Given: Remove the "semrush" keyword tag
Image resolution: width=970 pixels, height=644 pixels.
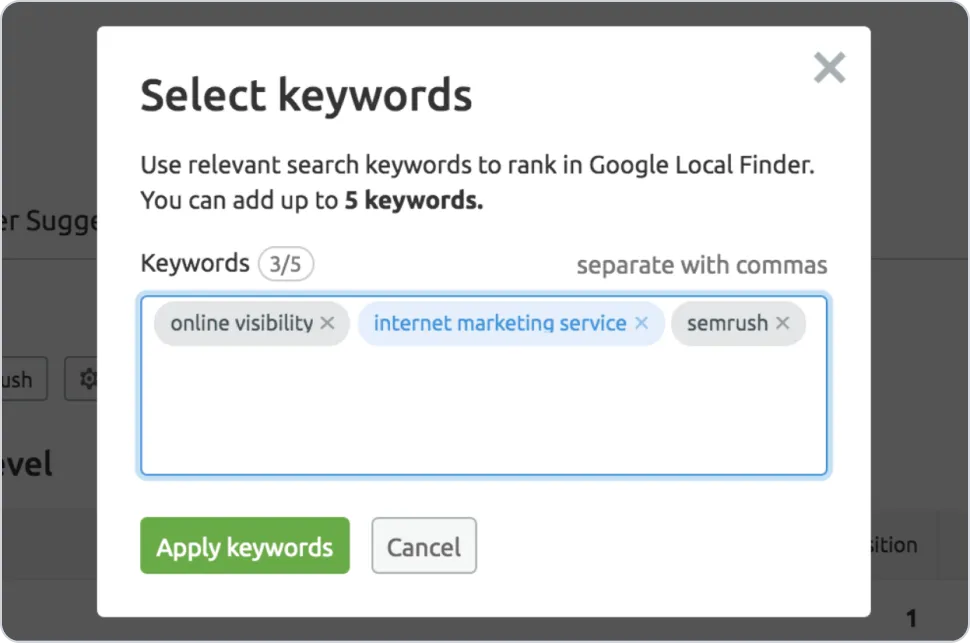Looking at the screenshot, I should [x=783, y=323].
